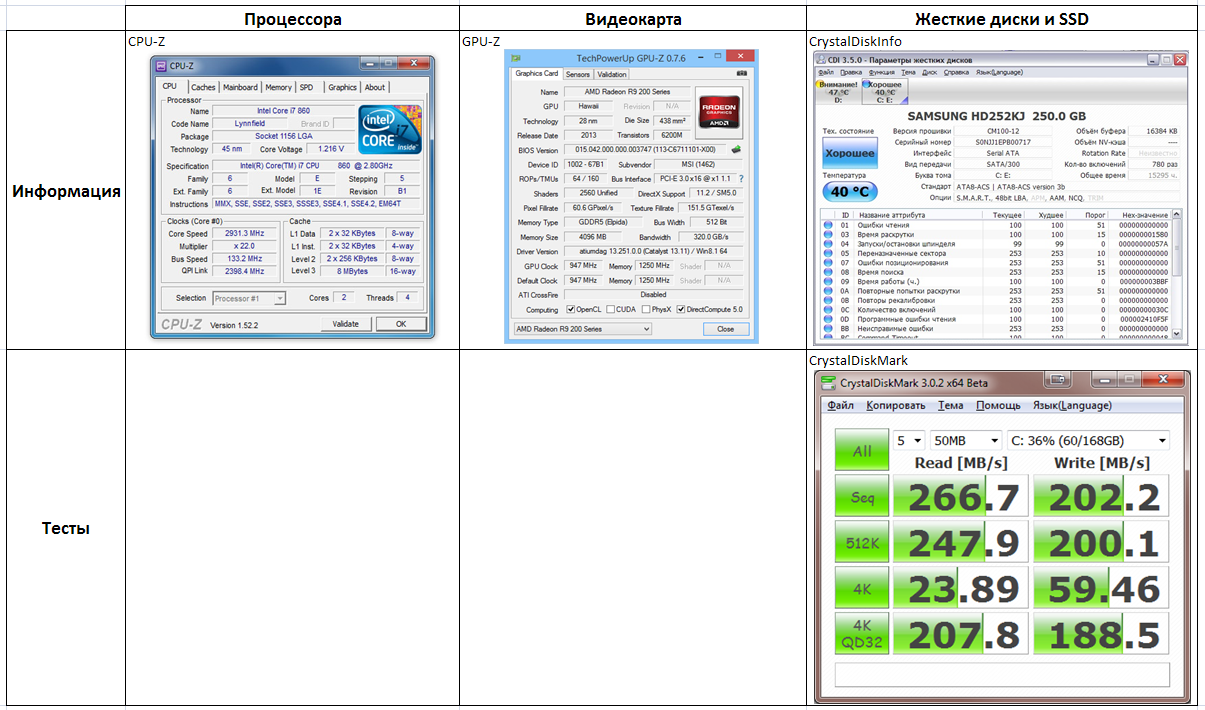Switch to the Sensors tab in GPU-Z
Image resolution: width=1205 pixels, height=710 pixels.
(578, 74)
